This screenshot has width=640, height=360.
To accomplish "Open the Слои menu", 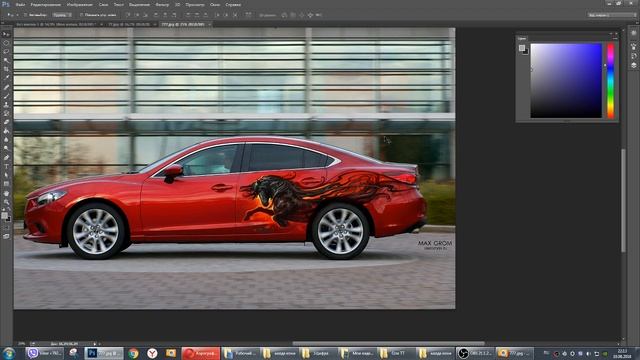I will point(103,4).
